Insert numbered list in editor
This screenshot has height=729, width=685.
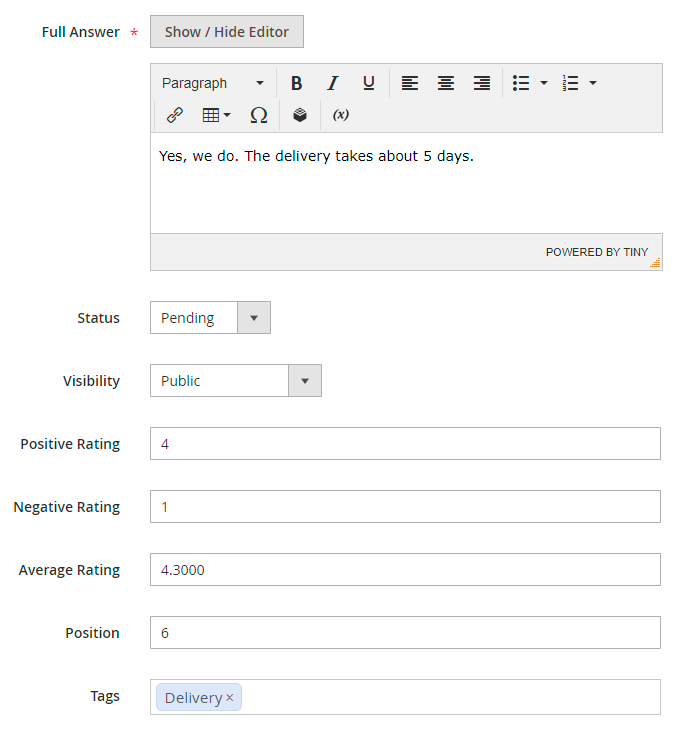click(x=571, y=83)
